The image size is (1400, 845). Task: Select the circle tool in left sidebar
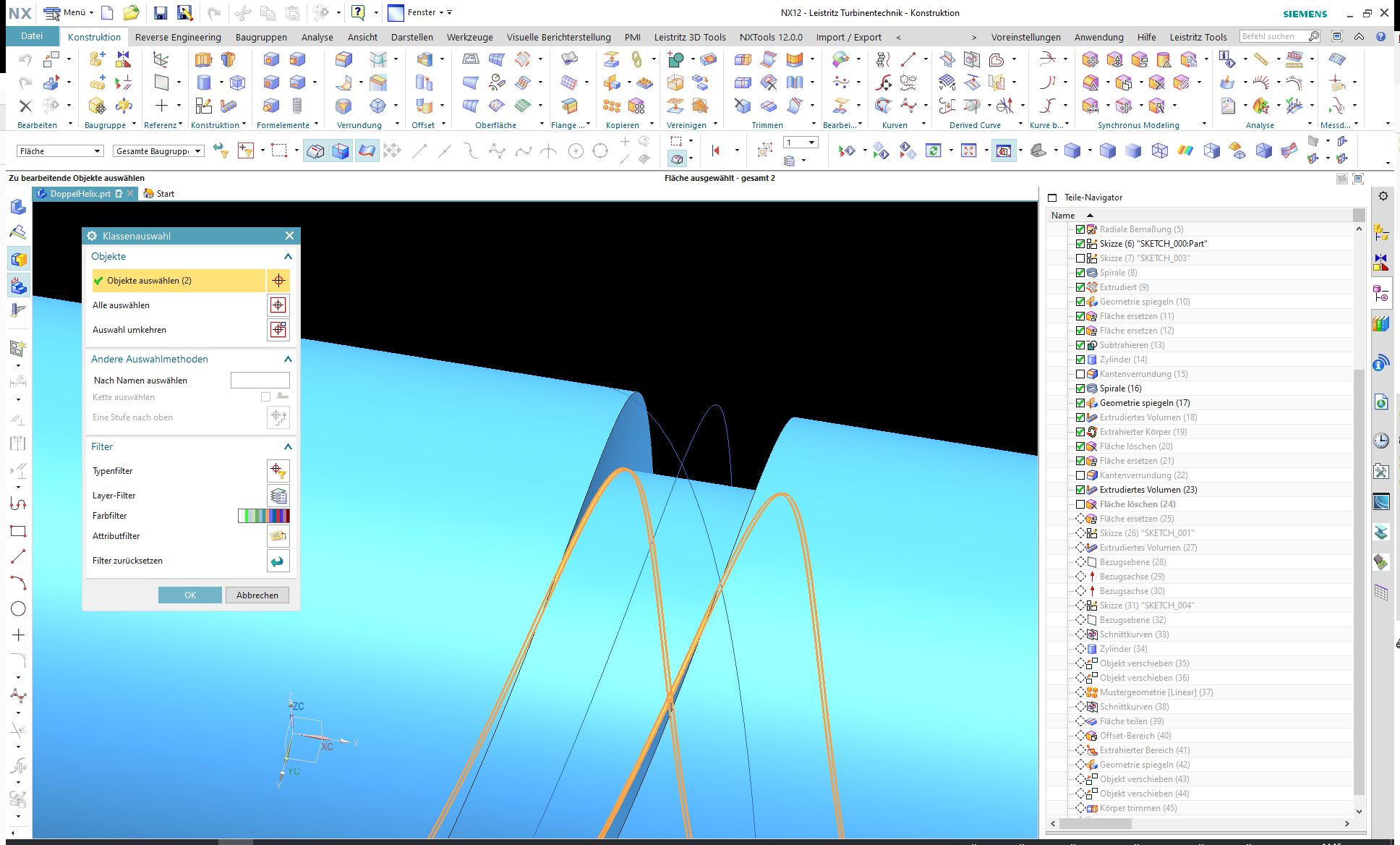point(18,608)
